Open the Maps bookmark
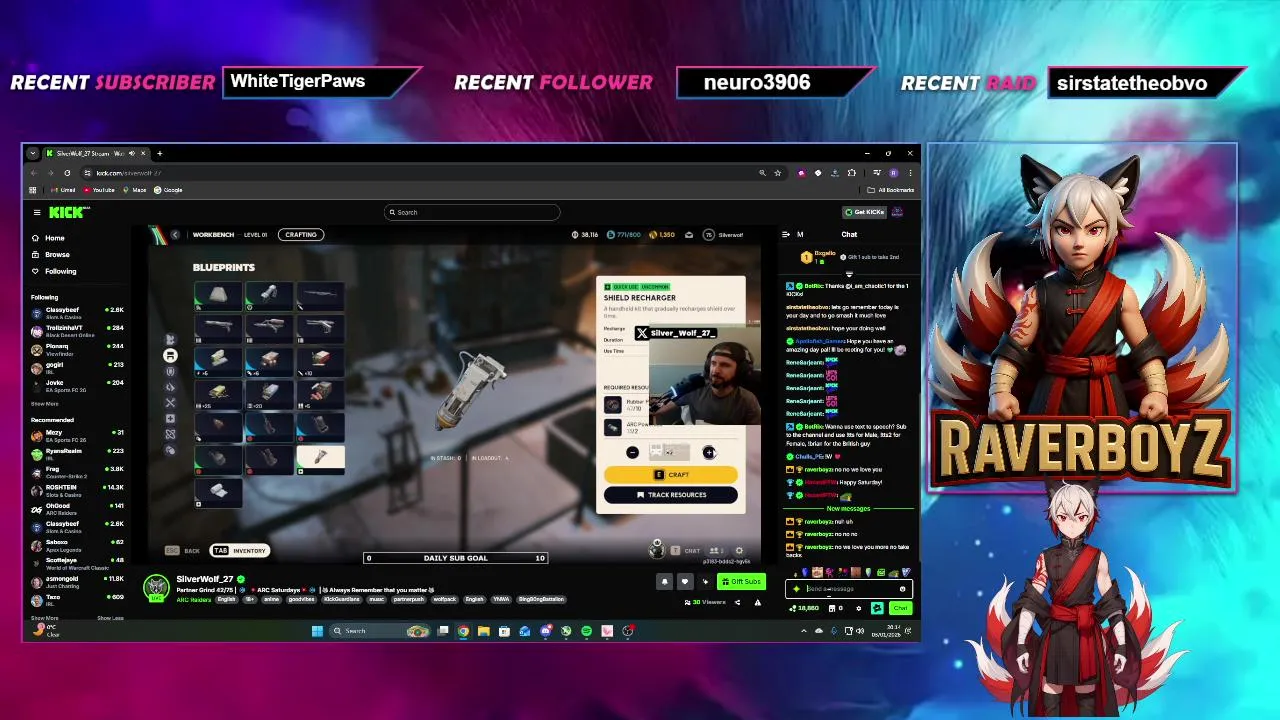Image resolution: width=1280 pixels, height=720 pixels. coord(135,190)
